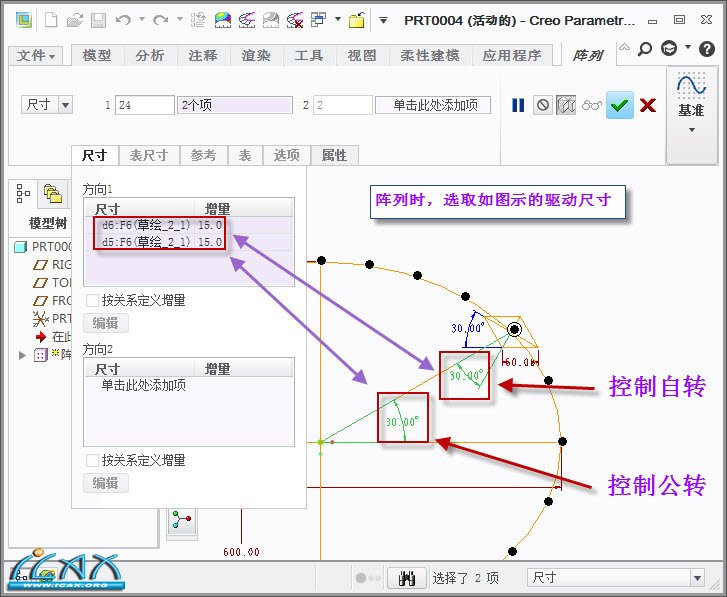
Task: Select the folder browser tab icon
Action: (53, 193)
